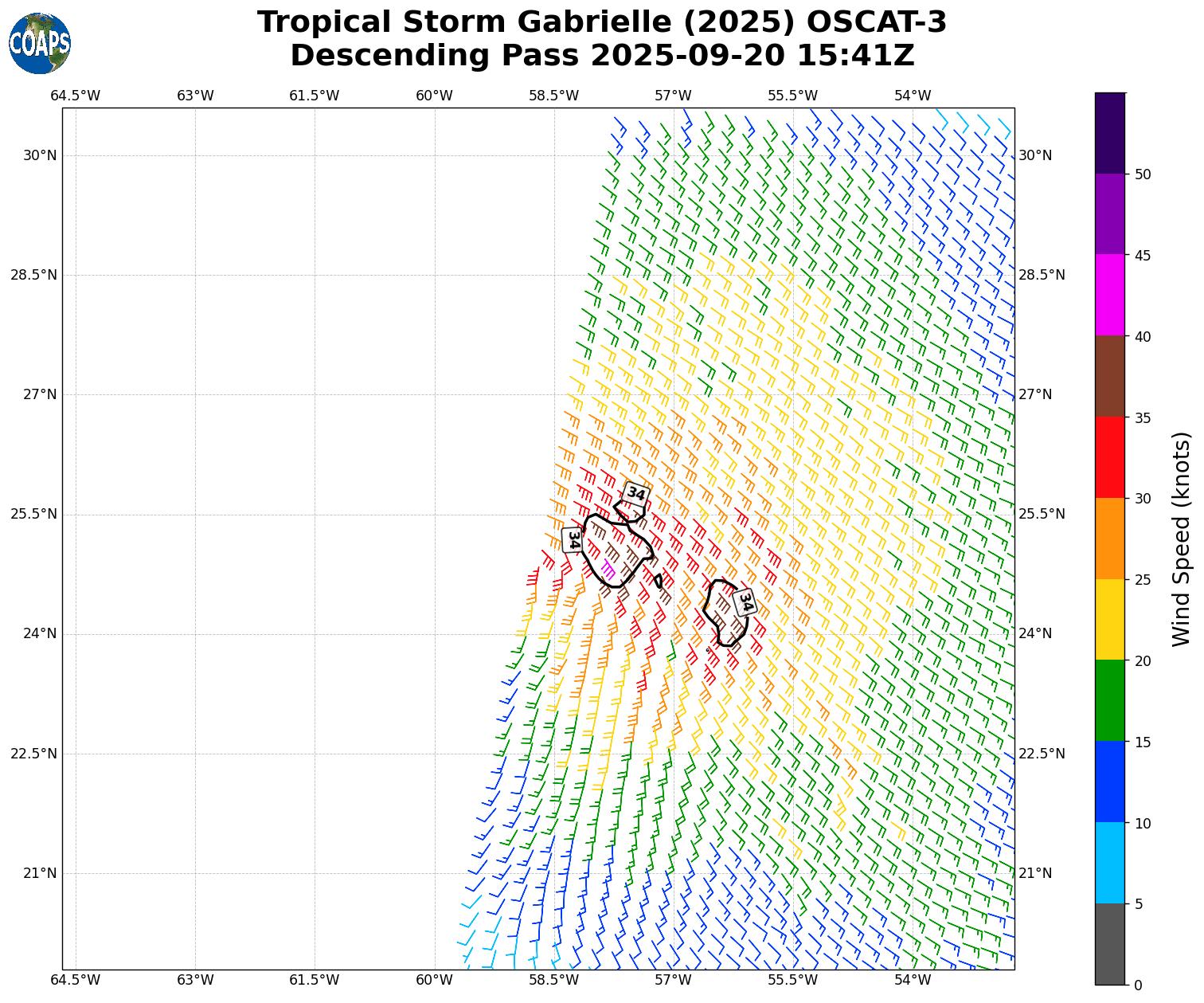The height and width of the screenshot is (1003, 1204).
Task: Pick the brown 35–40 knot colorbar segment
Action: 1109,376
